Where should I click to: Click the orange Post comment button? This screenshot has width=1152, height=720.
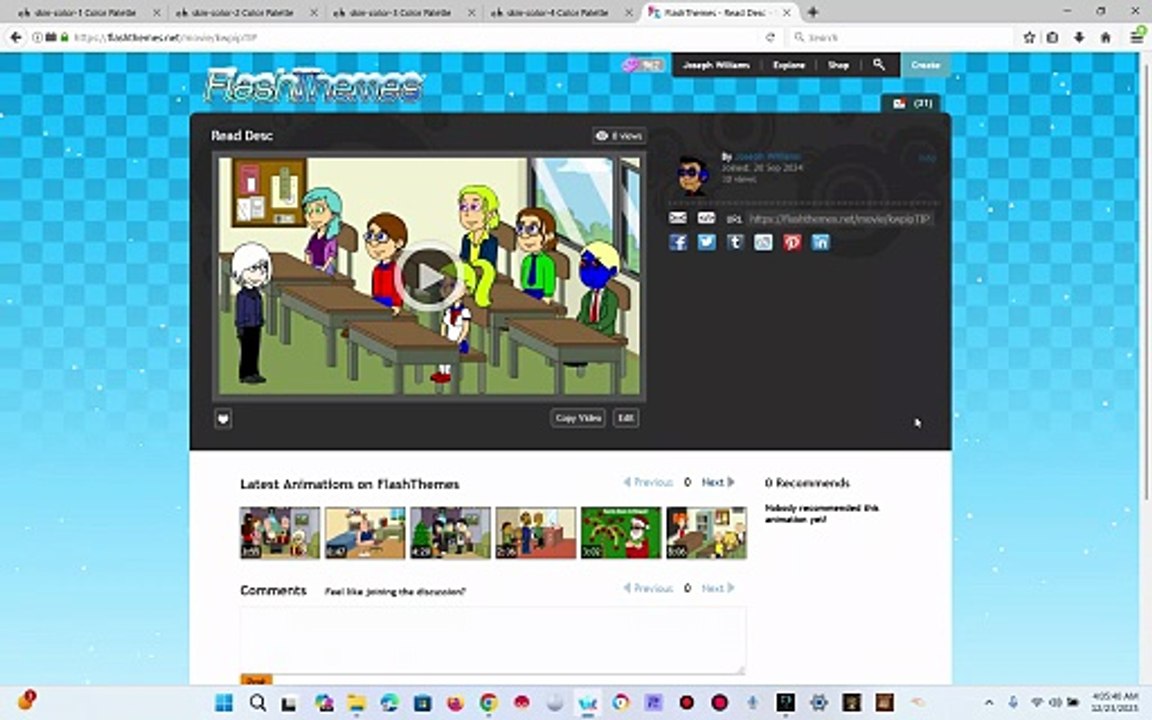256,680
